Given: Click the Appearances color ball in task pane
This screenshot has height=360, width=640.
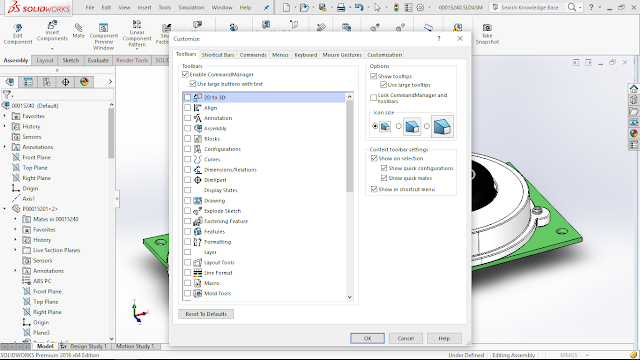Looking at the screenshot, I should tap(633, 133).
